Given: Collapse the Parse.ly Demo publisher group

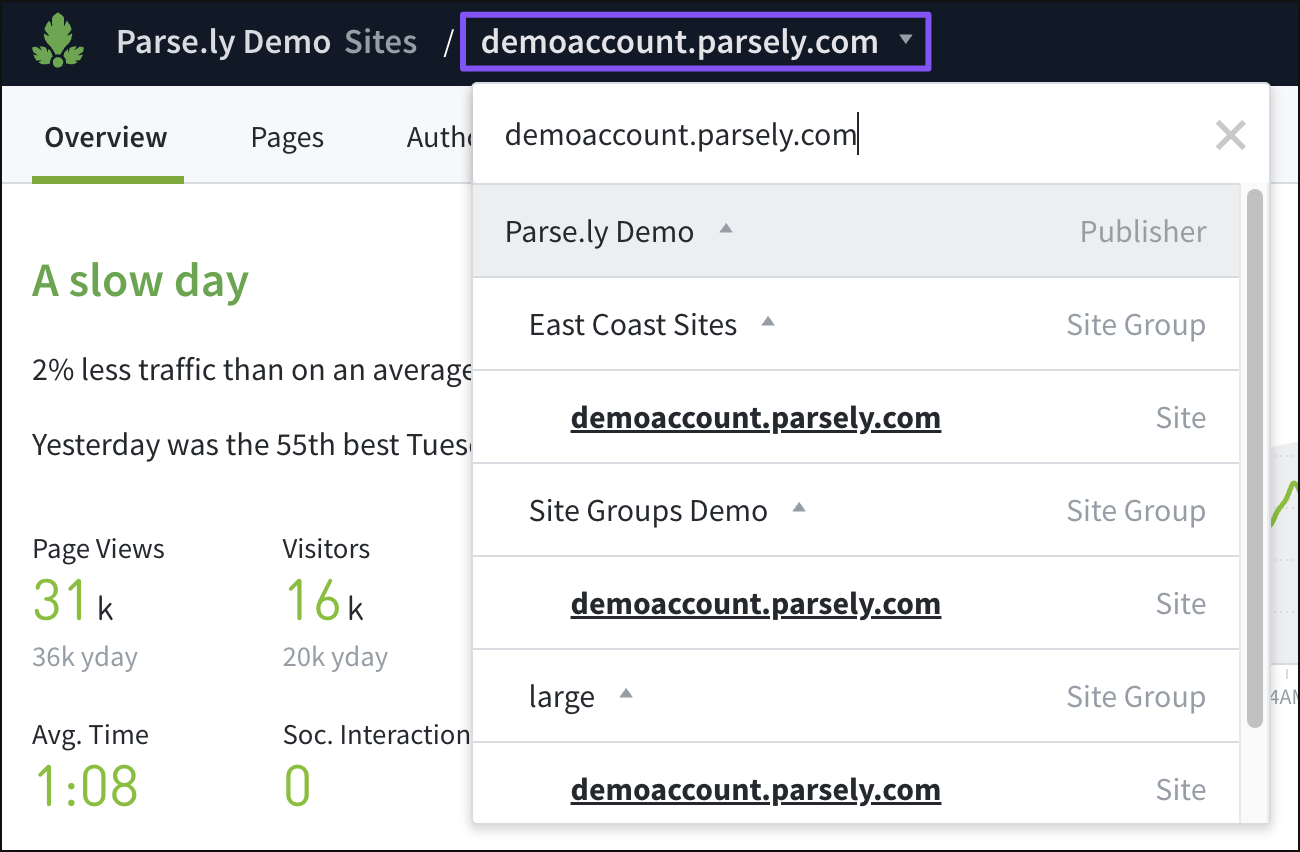Looking at the screenshot, I should coord(726,229).
